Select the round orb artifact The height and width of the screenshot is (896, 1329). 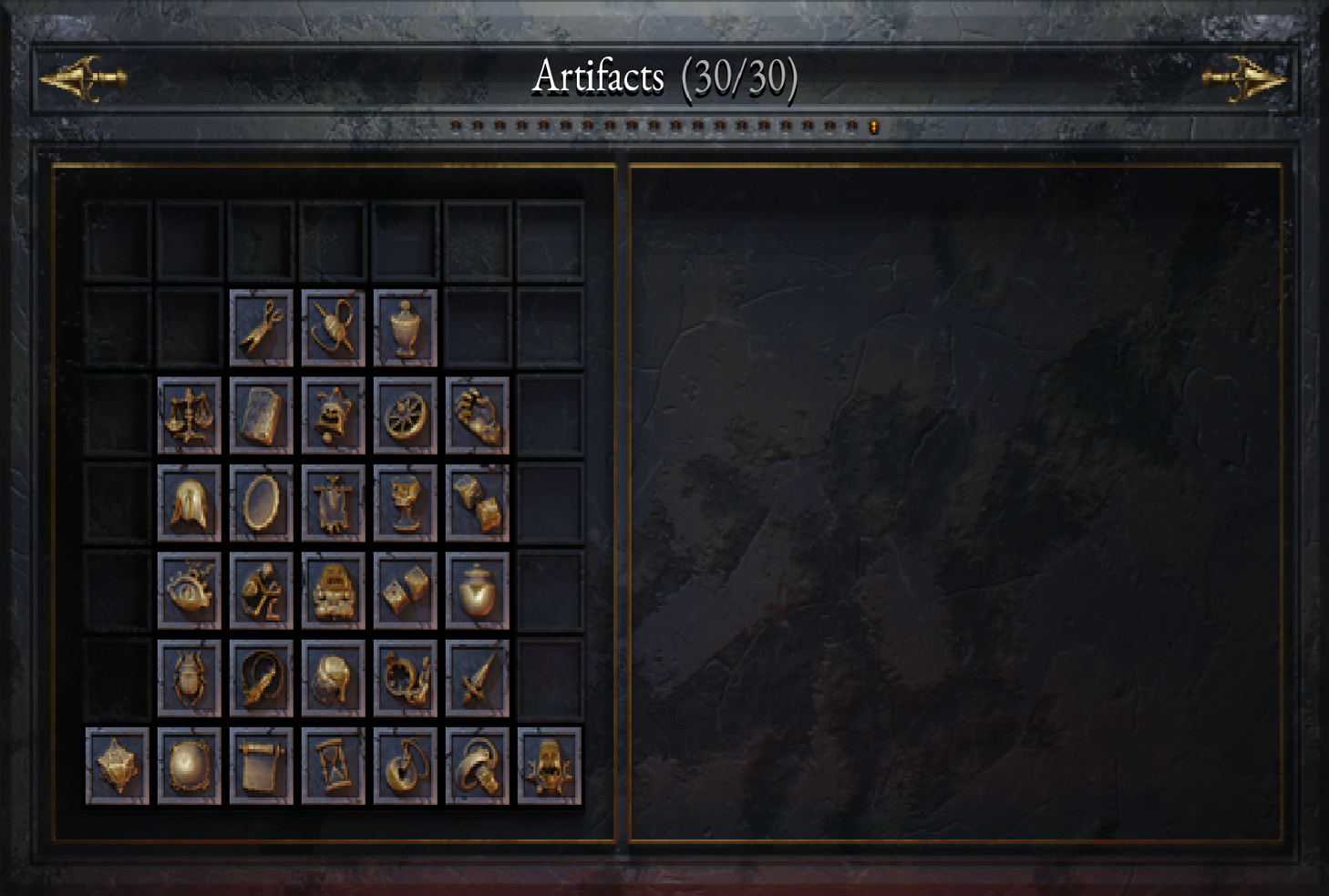[x=190, y=766]
